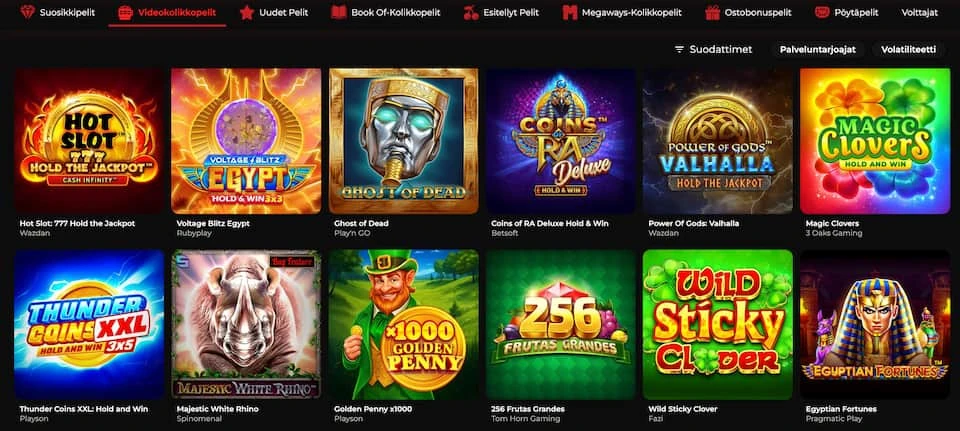Image resolution: width=960 pixels, height=431 pixels.
Task: Open the Voittajat tab
Action: (920, 12)
